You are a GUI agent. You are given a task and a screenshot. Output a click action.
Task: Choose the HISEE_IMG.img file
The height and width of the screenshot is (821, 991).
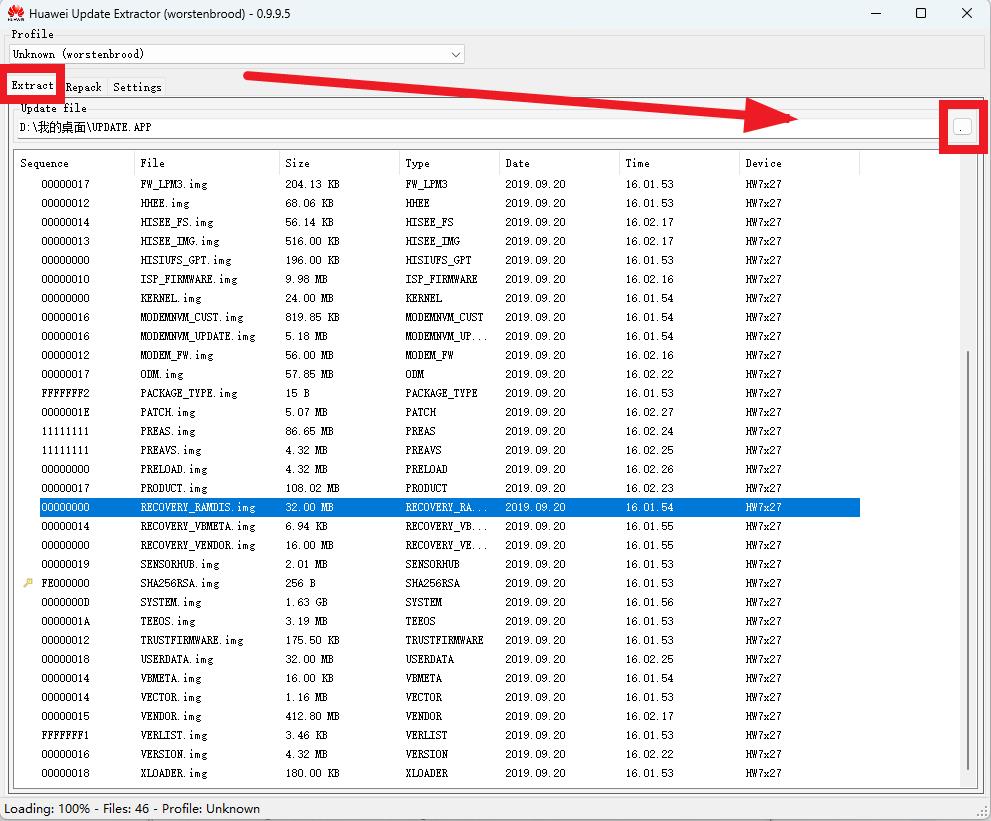[449, 241]
